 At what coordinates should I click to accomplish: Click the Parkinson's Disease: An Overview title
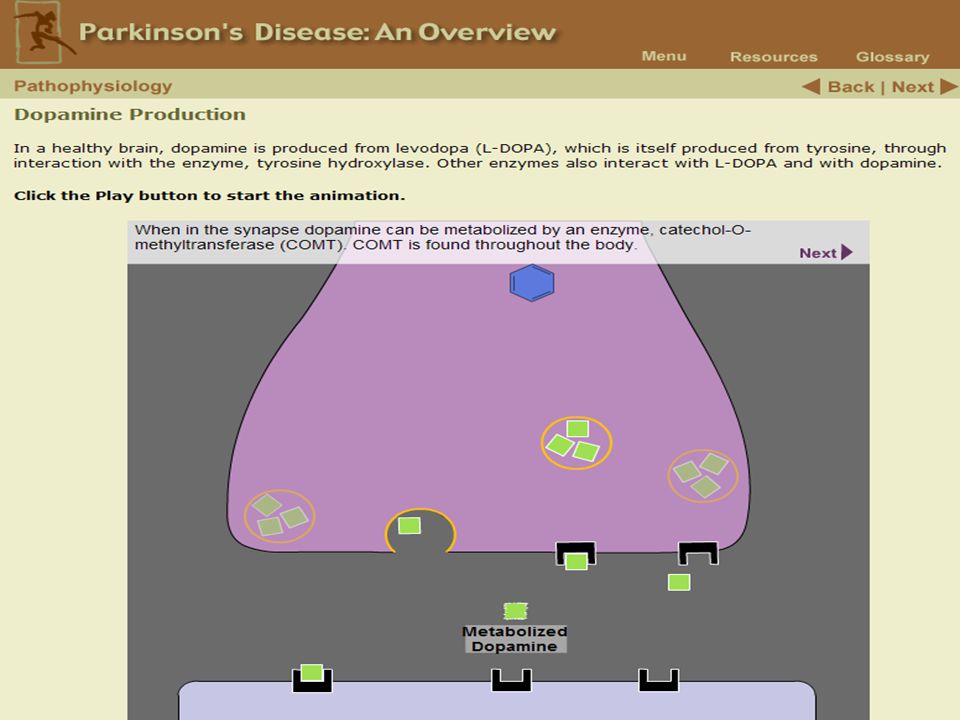point(317,32)
